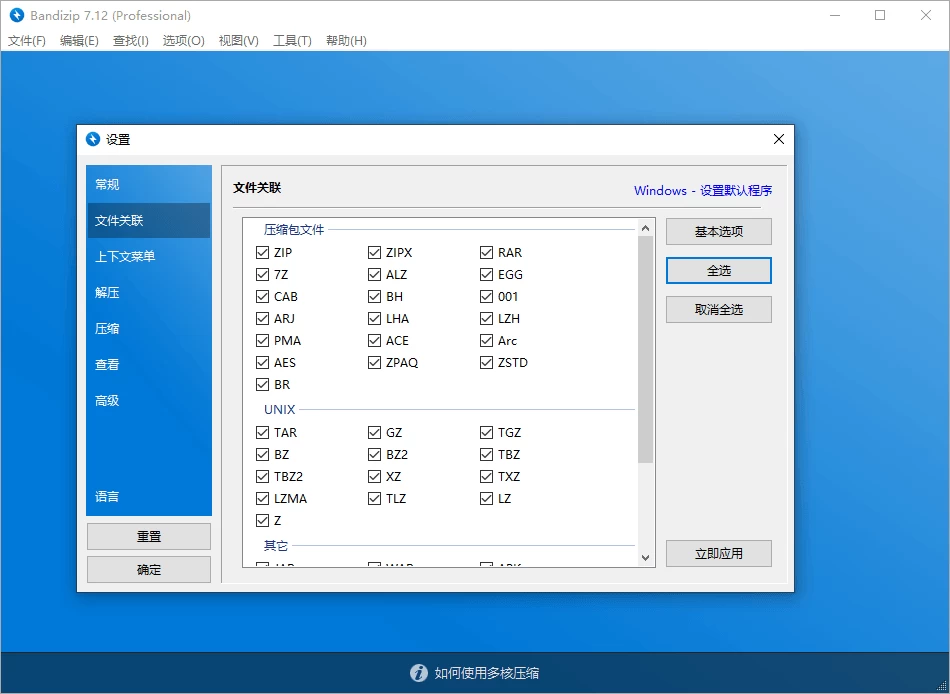Click the info icon in the status bar

[418, 673]
